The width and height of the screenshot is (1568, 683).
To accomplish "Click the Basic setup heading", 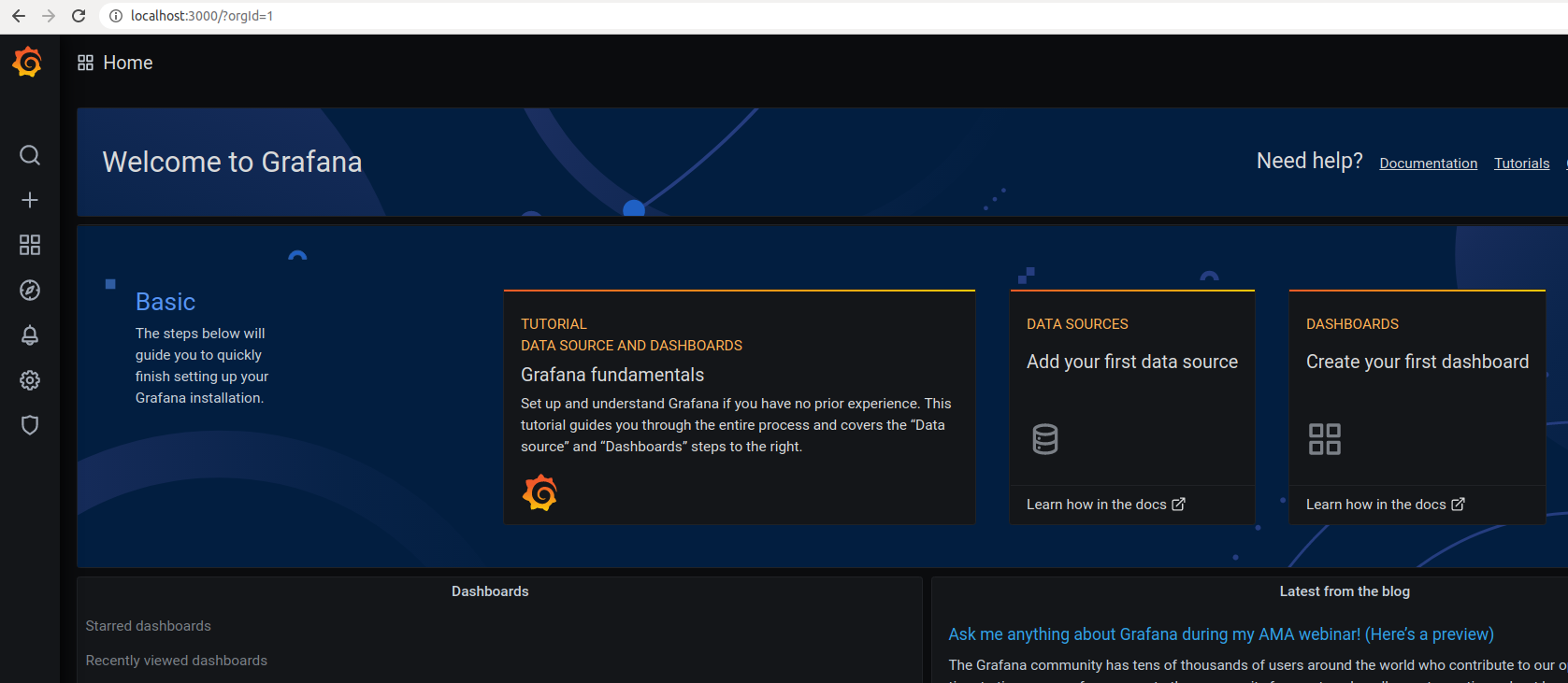I will (165, 302).
